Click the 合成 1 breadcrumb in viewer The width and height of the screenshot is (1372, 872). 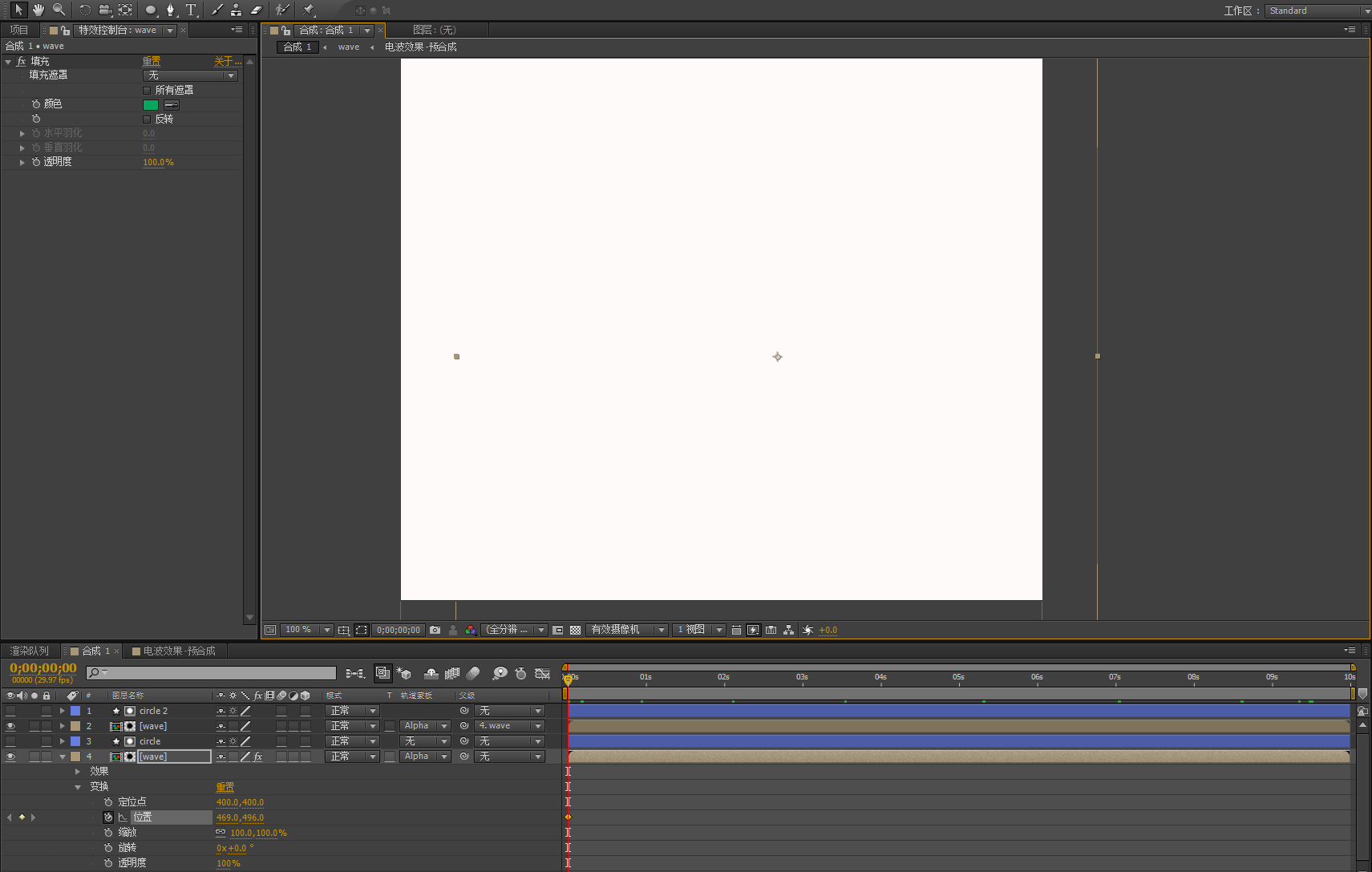click(297, 47)
